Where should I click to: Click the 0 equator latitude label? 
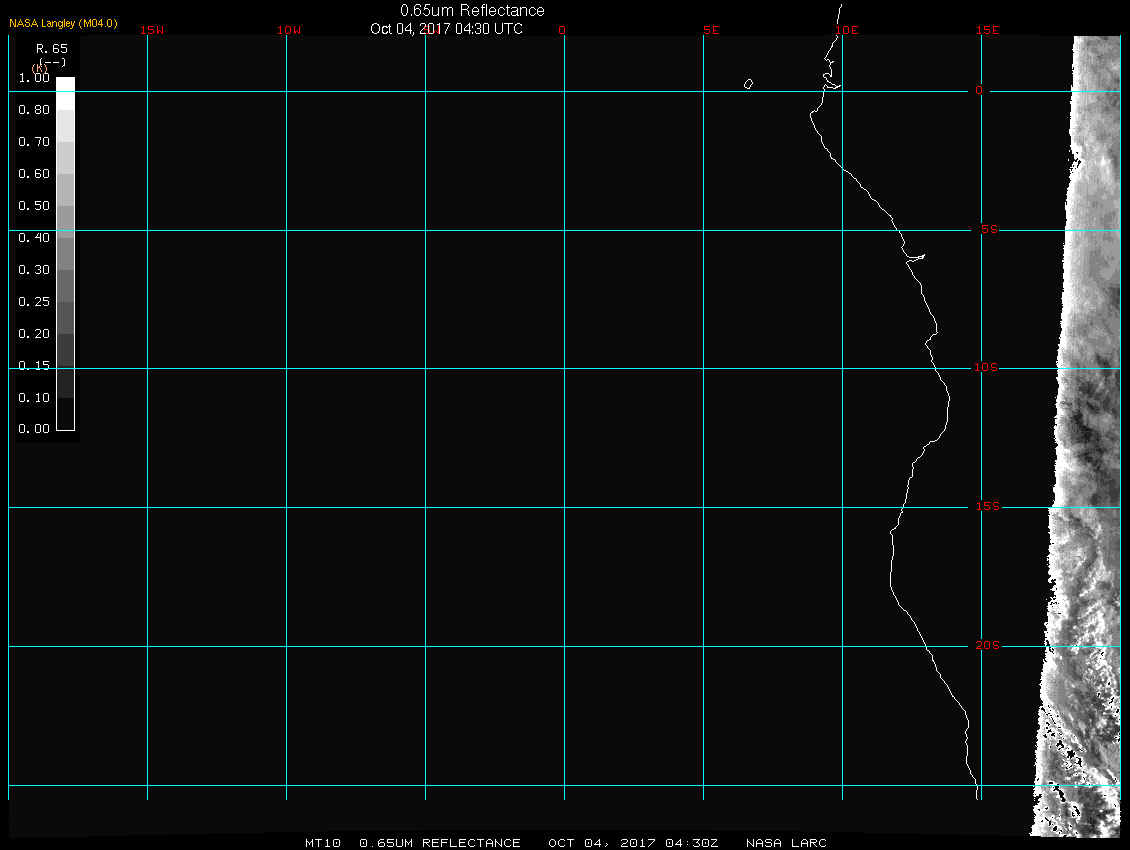point(979,91)
